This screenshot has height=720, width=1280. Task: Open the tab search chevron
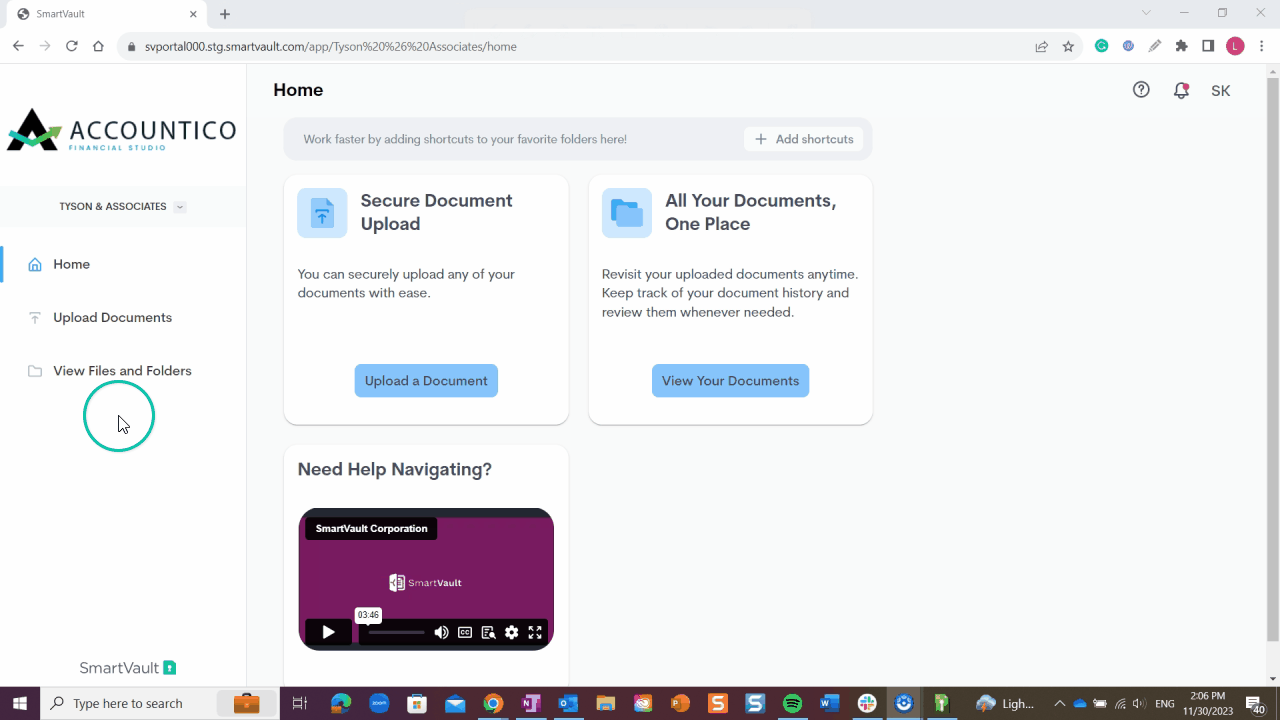pos(1146,13)
